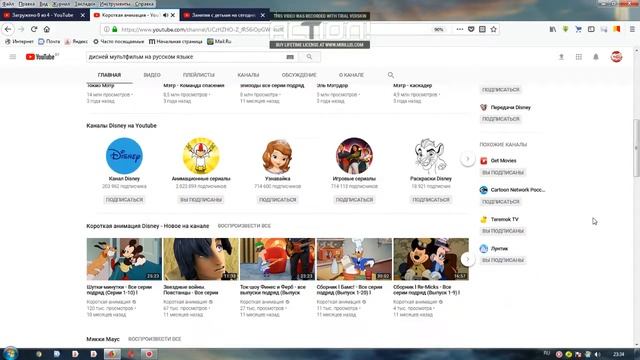
Task: Reload the page with the refresh icon
Action: 34,29
